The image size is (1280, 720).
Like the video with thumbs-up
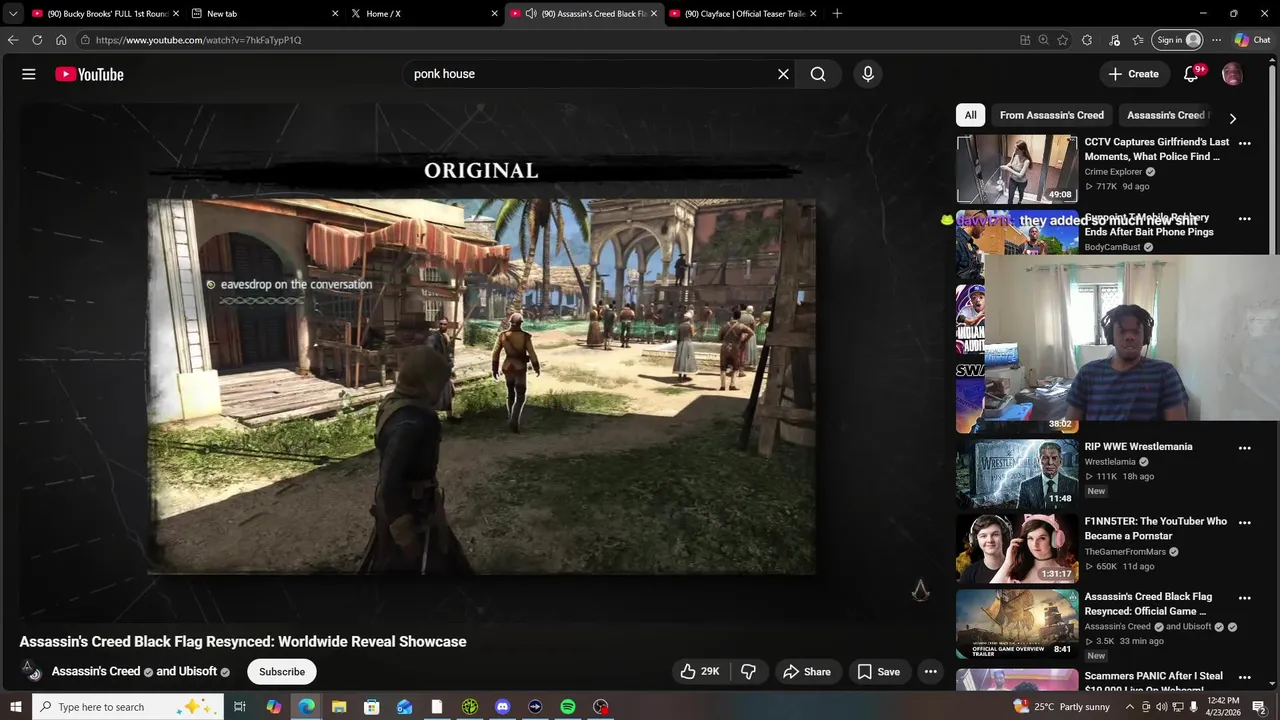[x=700, y=672]
